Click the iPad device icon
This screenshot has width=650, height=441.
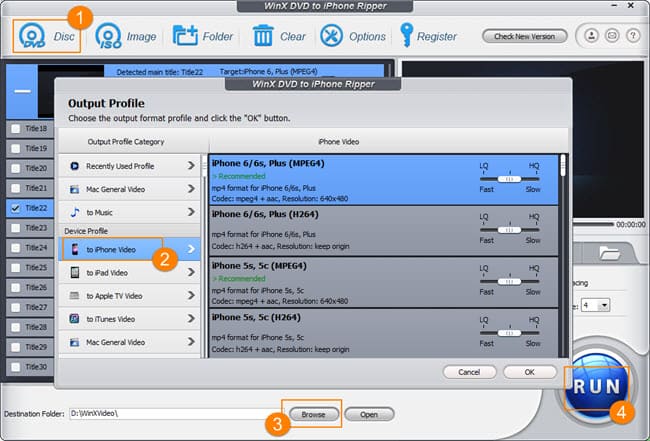click(75, 272)
